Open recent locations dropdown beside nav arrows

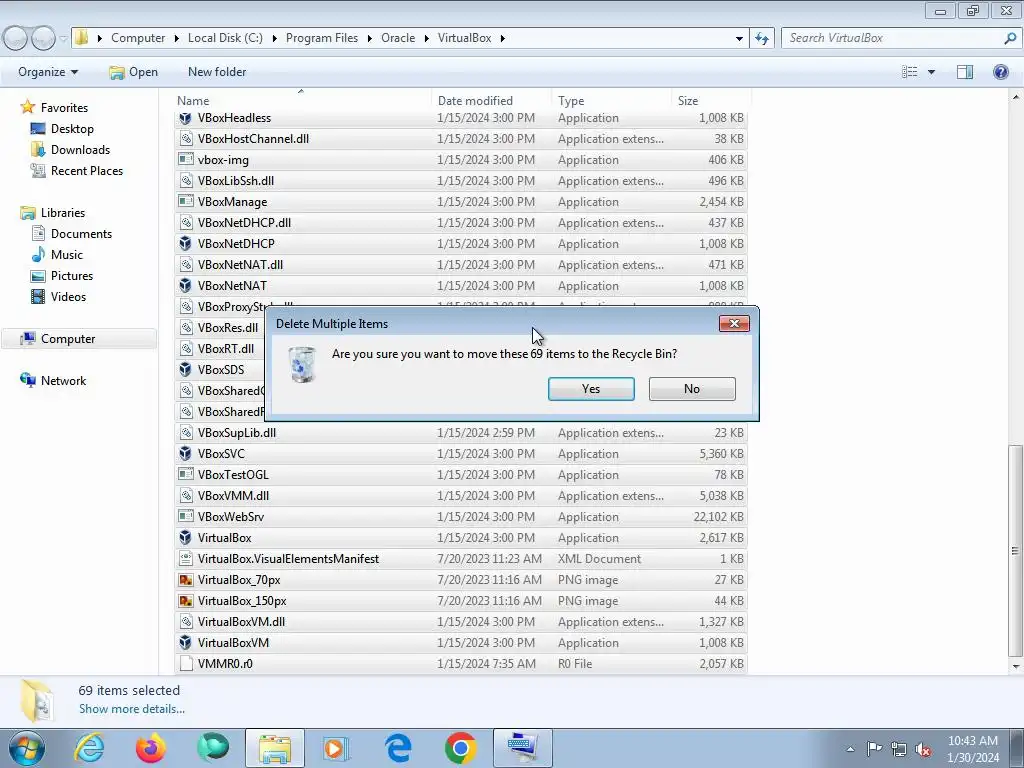[x=63, y=39]
